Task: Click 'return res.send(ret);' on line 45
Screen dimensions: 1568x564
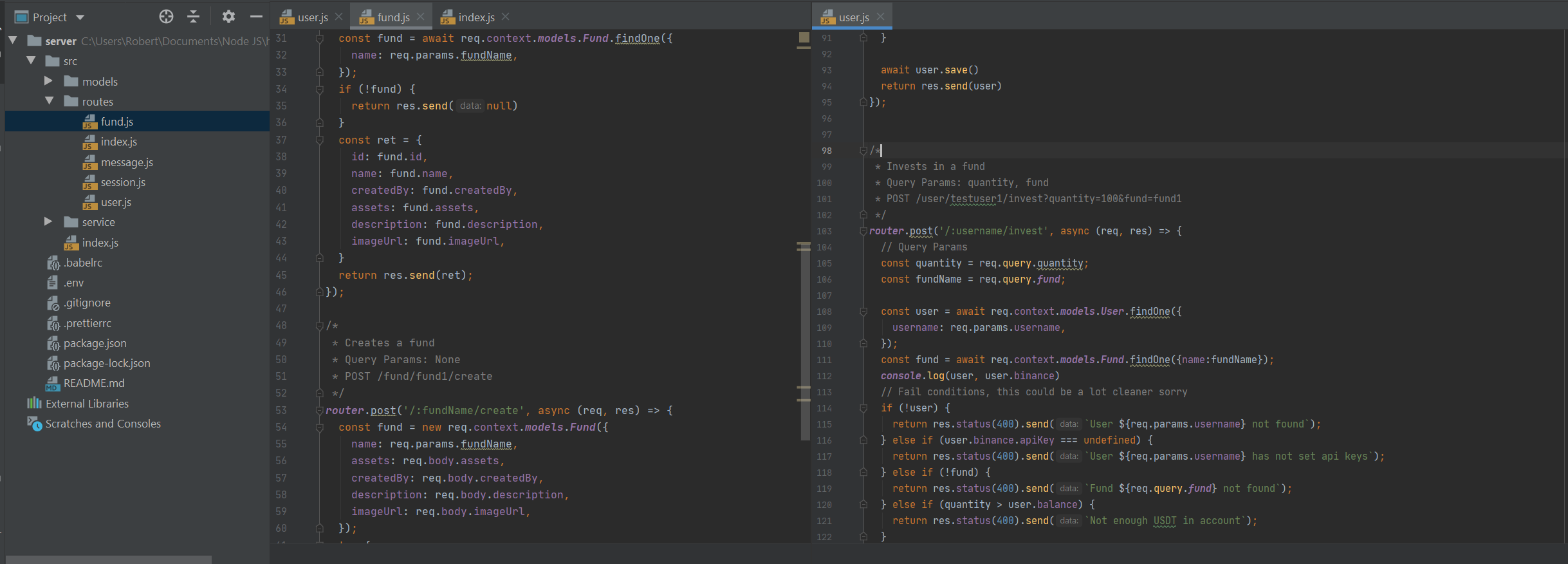Action: 406,275
